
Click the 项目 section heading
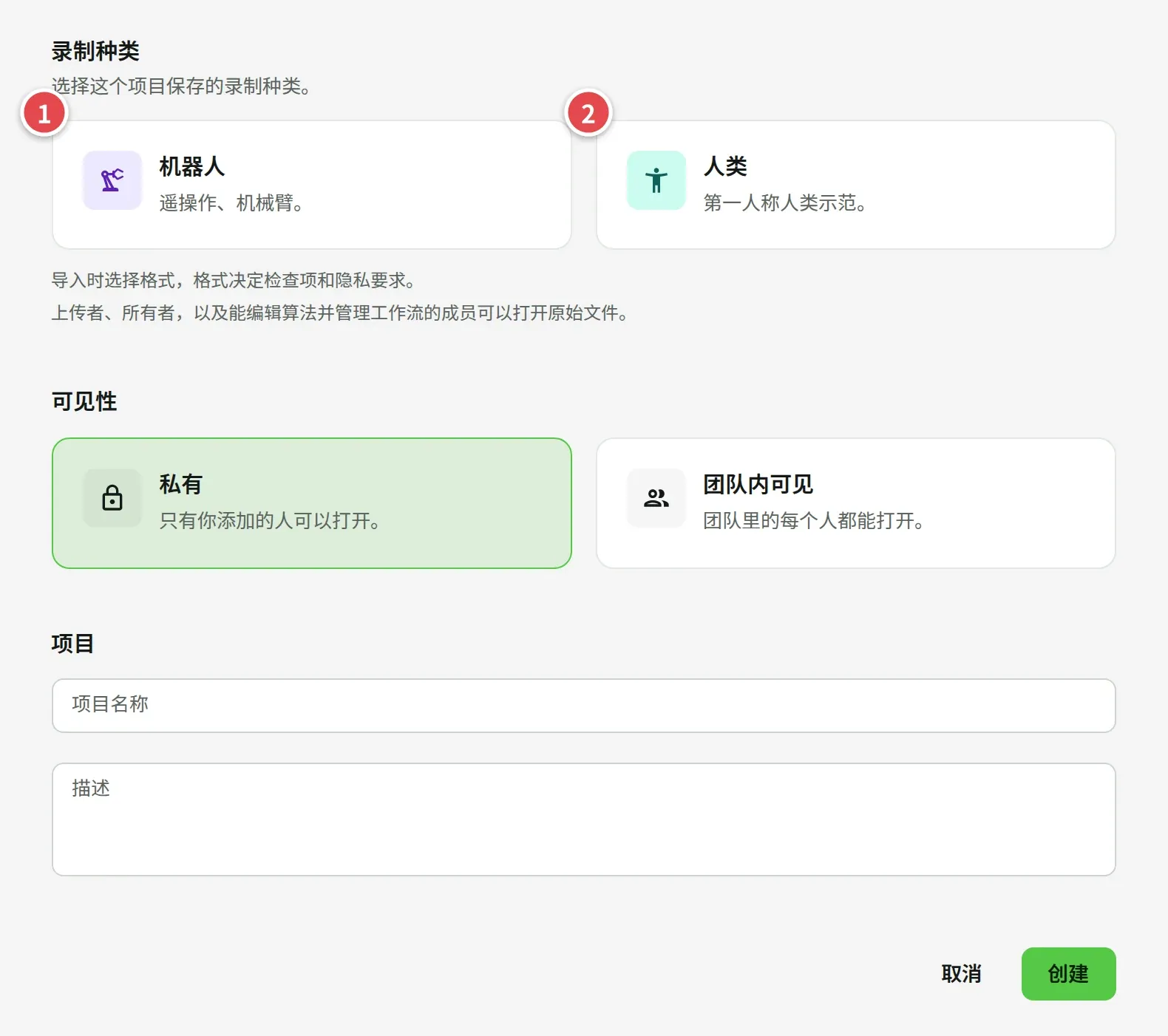(72, 644)
